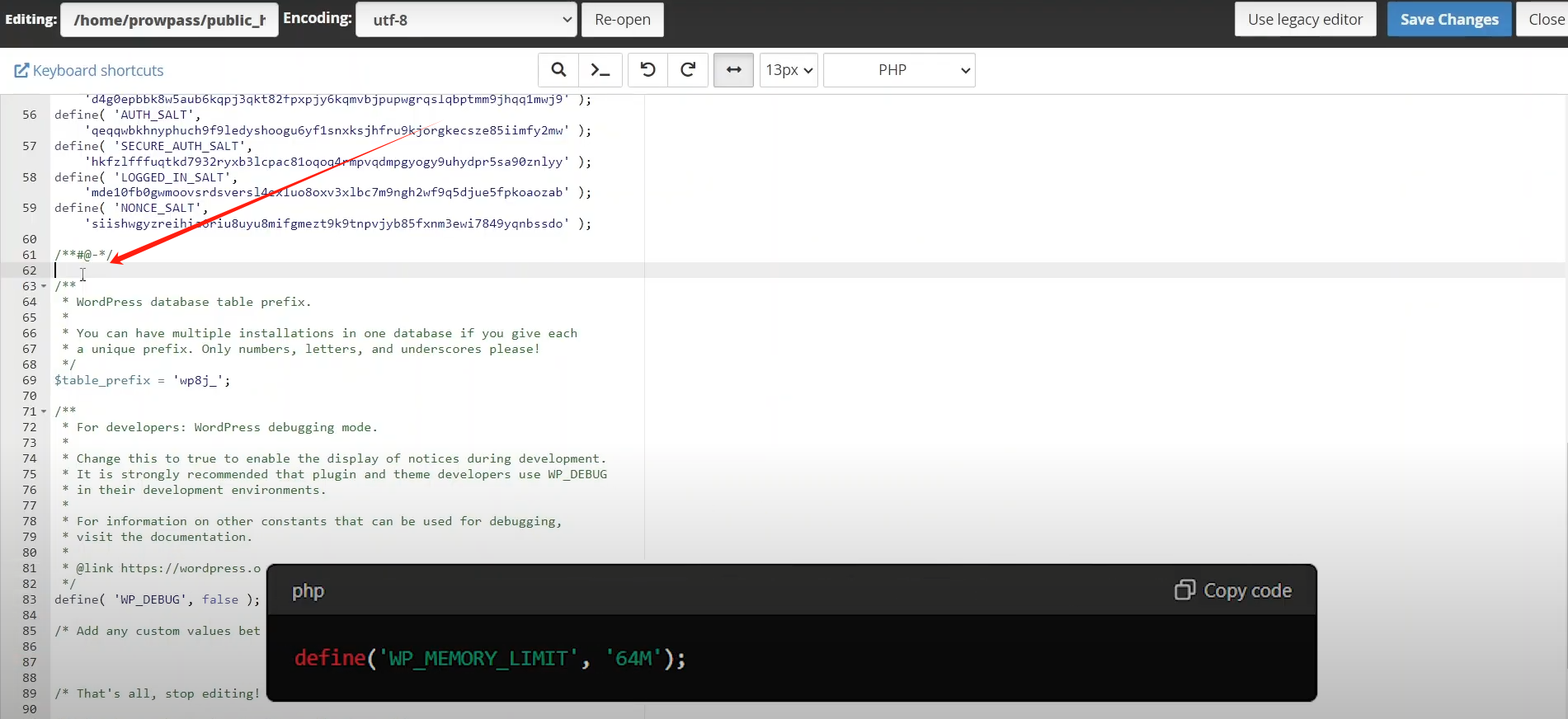Click the file path input field
The height and width of the screenshot is (719, 1568).
[169, 20]
